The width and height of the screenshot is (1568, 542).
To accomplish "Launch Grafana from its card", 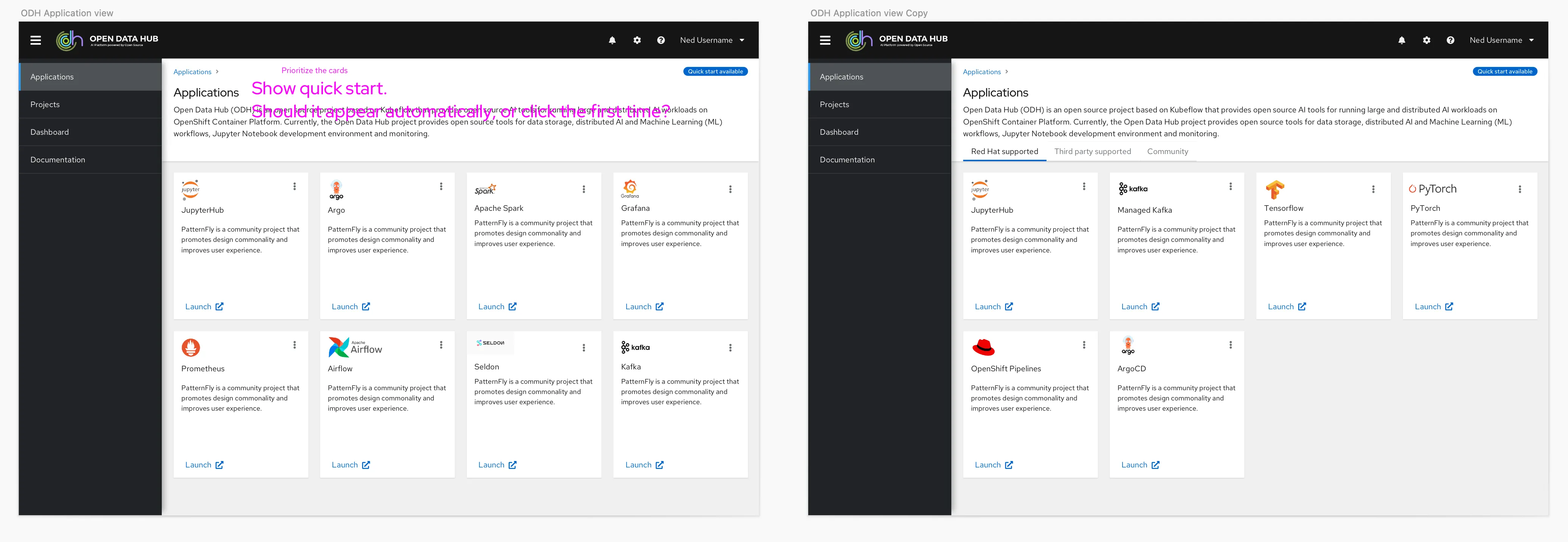I will tap(644, 307).
